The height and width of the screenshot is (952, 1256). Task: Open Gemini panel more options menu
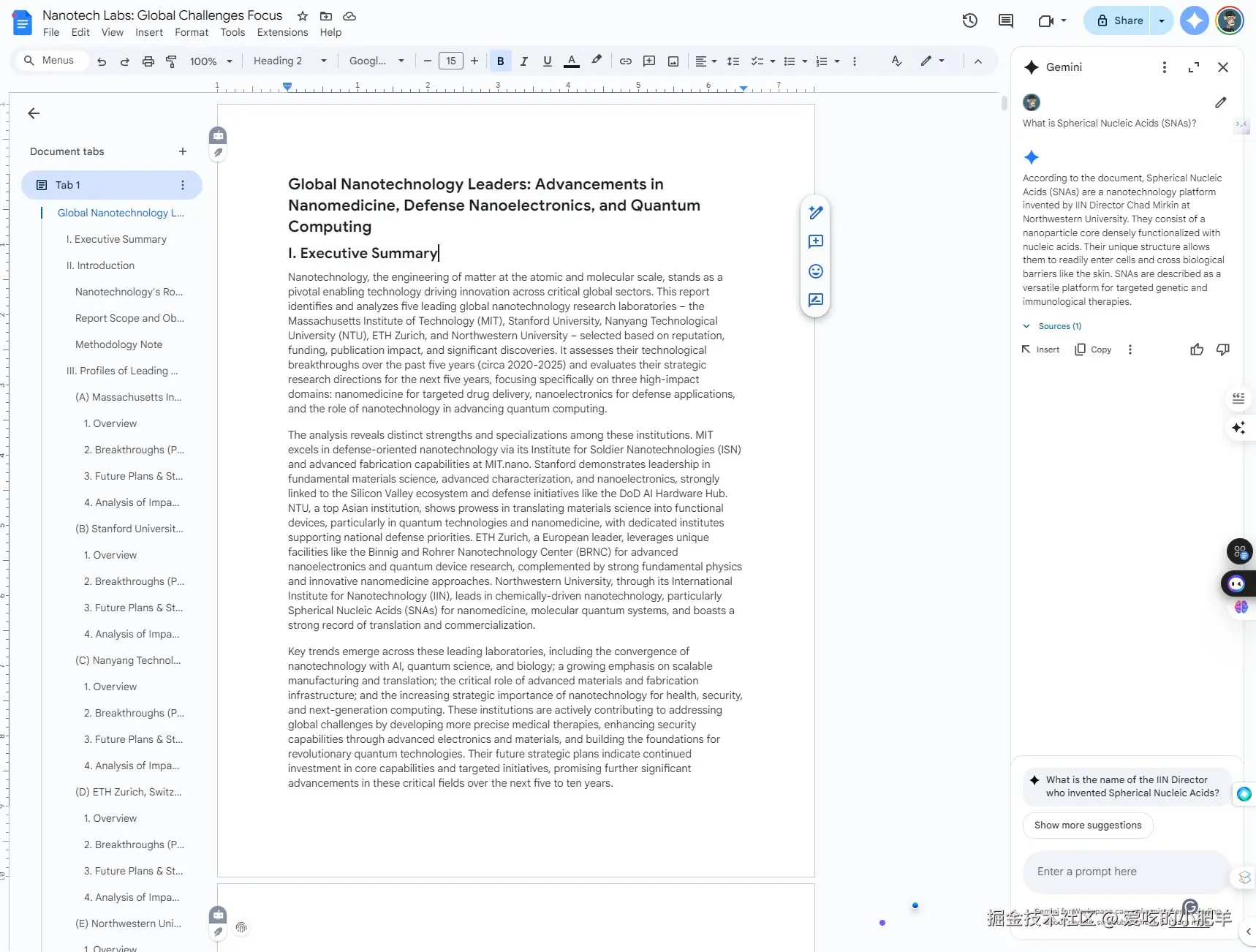coord(1165,67)
